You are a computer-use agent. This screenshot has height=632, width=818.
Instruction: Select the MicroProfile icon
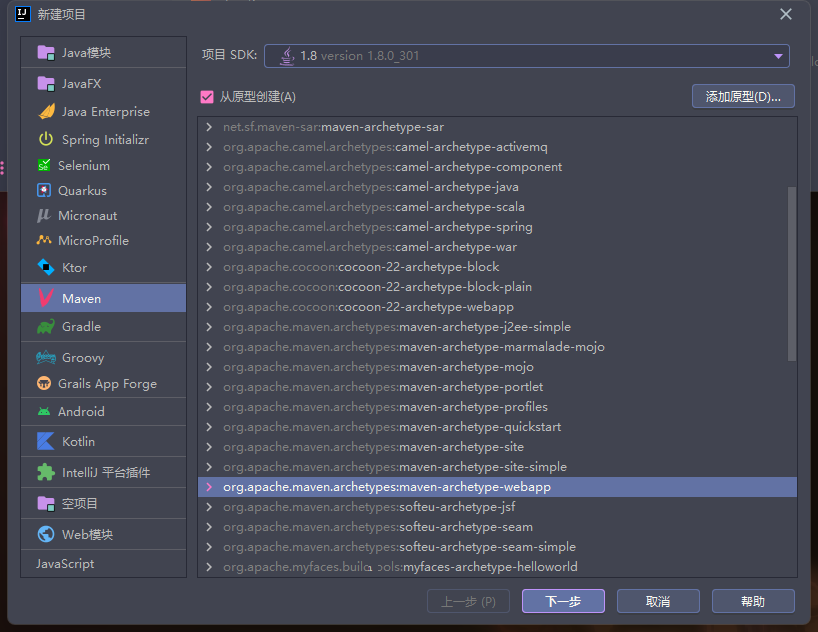click(44, 240)
